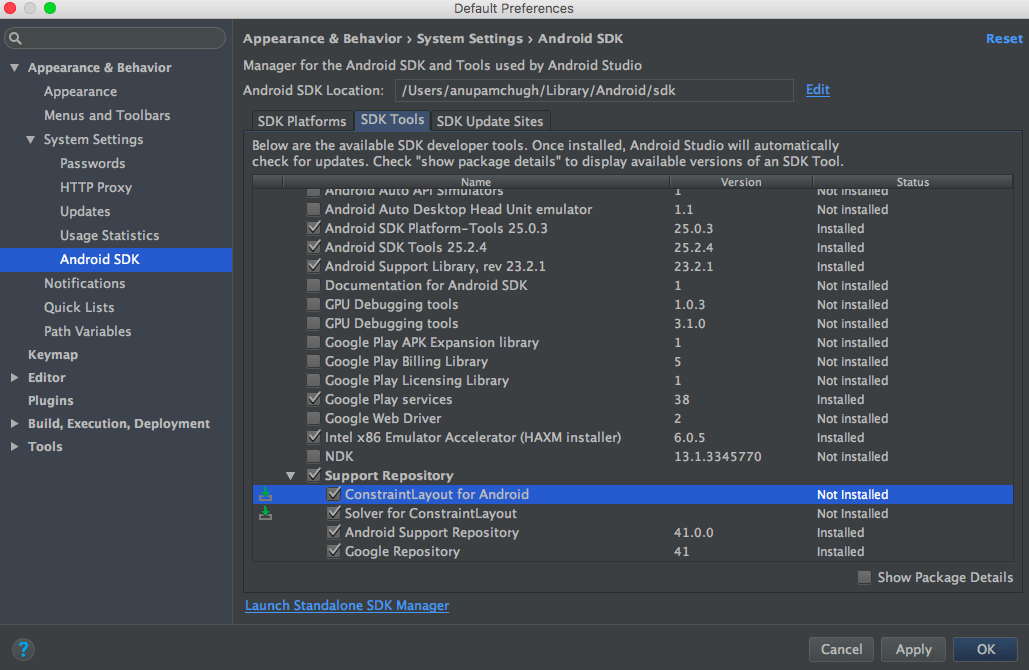Check the NDK checkbox
The height and width of the screenshot is (670, 1029).
[314, 456]
